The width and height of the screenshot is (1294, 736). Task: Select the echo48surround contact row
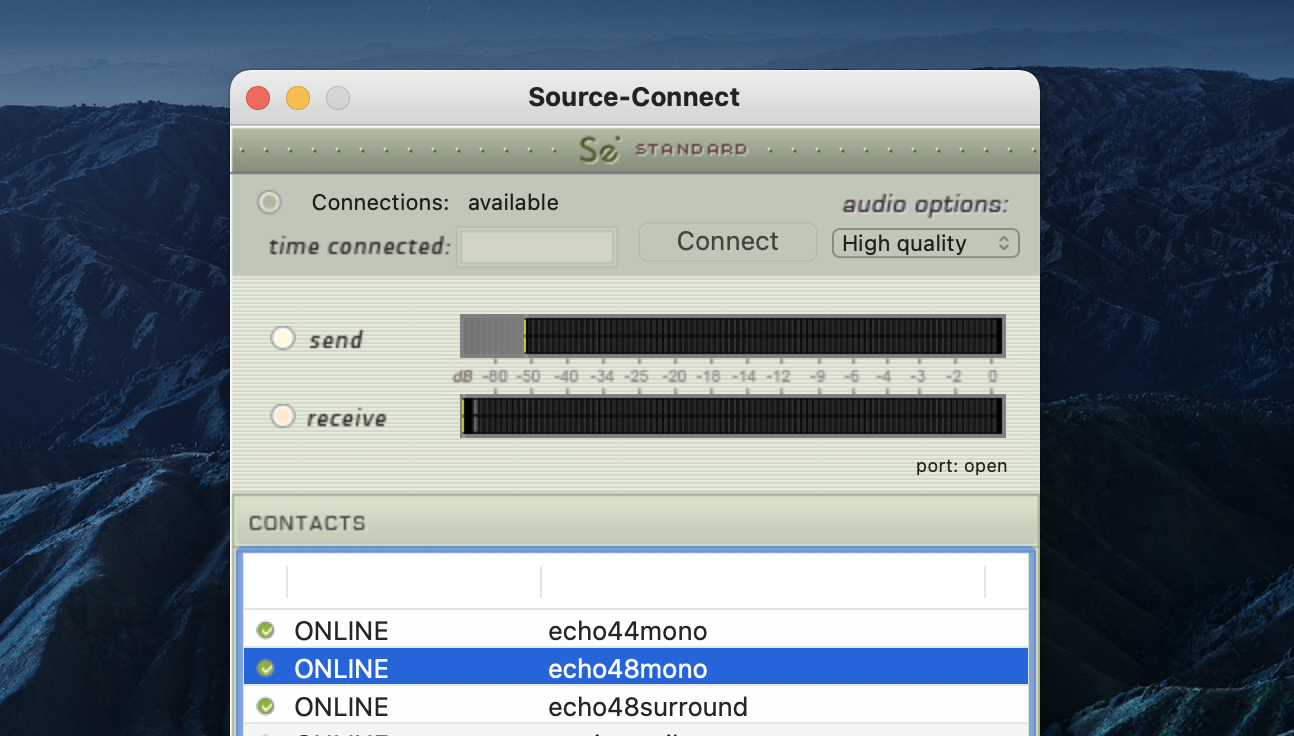point(647,707)
